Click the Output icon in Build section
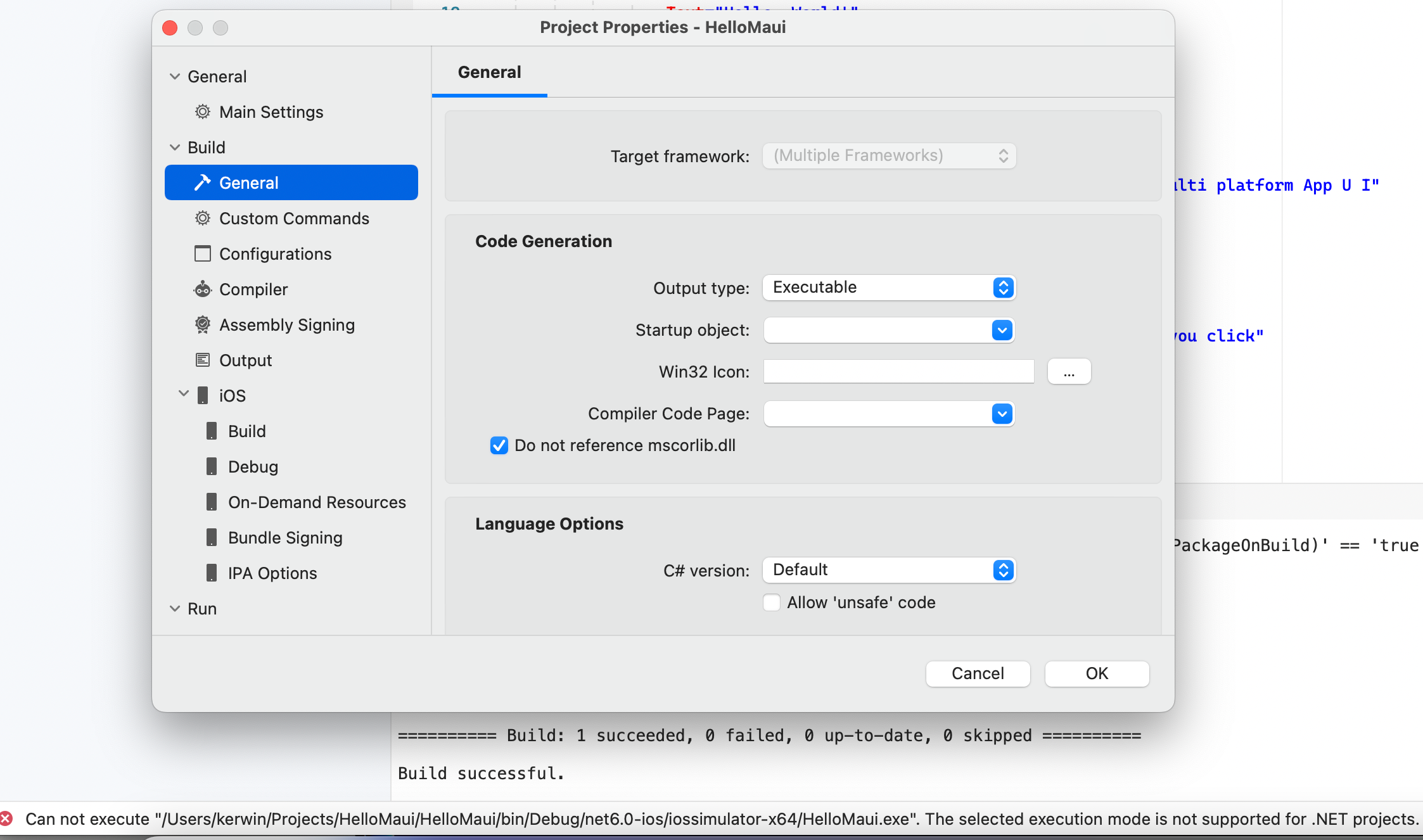Screen dimensions: 1423x840 tap(203, 360)
